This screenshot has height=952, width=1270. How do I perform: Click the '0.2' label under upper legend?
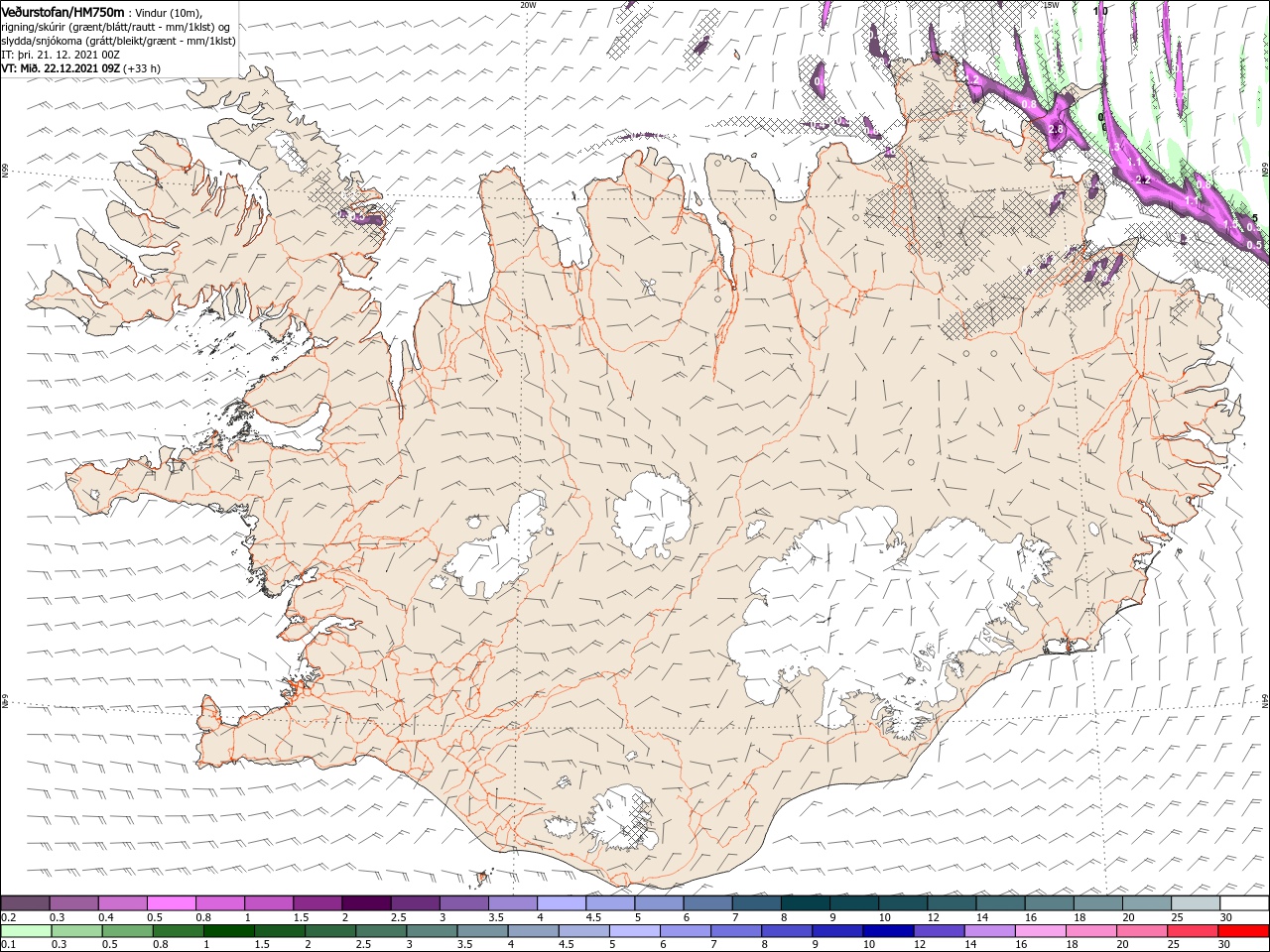point(9,917)
